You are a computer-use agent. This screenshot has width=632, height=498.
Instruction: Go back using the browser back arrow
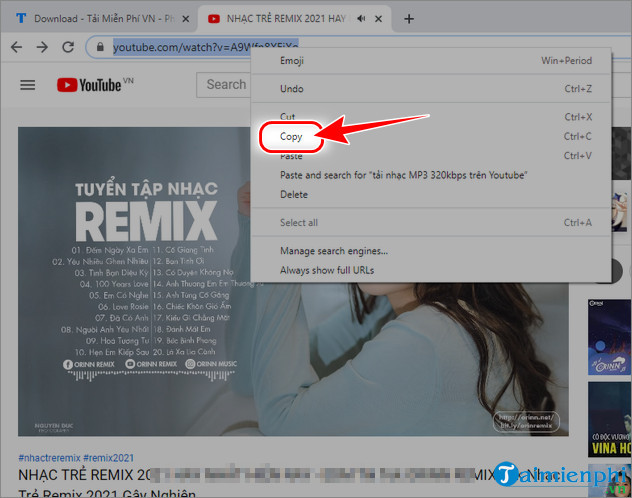pos(17,47)
